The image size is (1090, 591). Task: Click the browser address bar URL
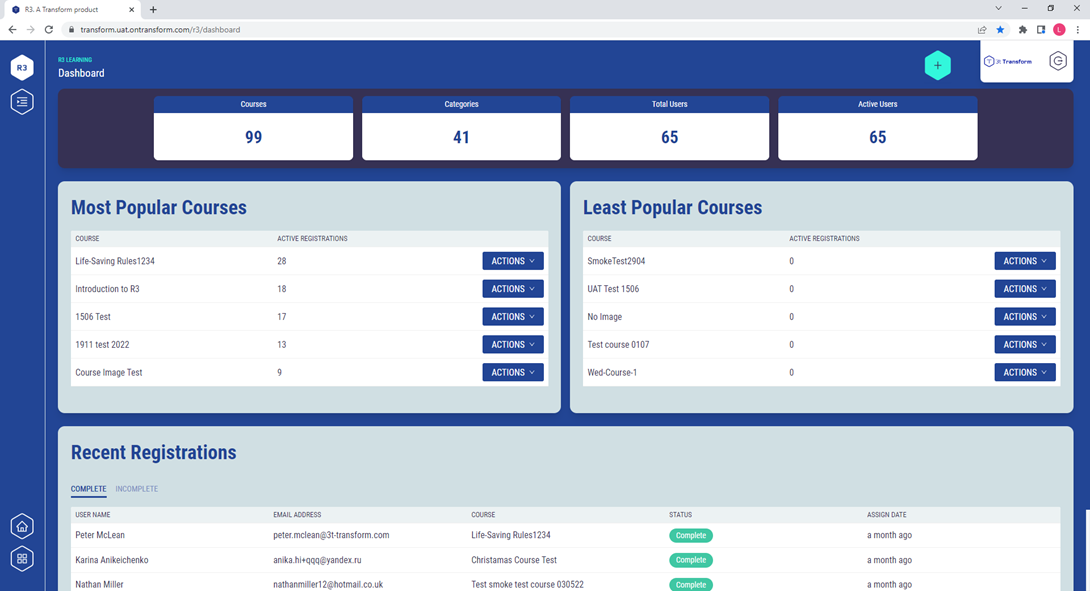[x=160, y=30]
